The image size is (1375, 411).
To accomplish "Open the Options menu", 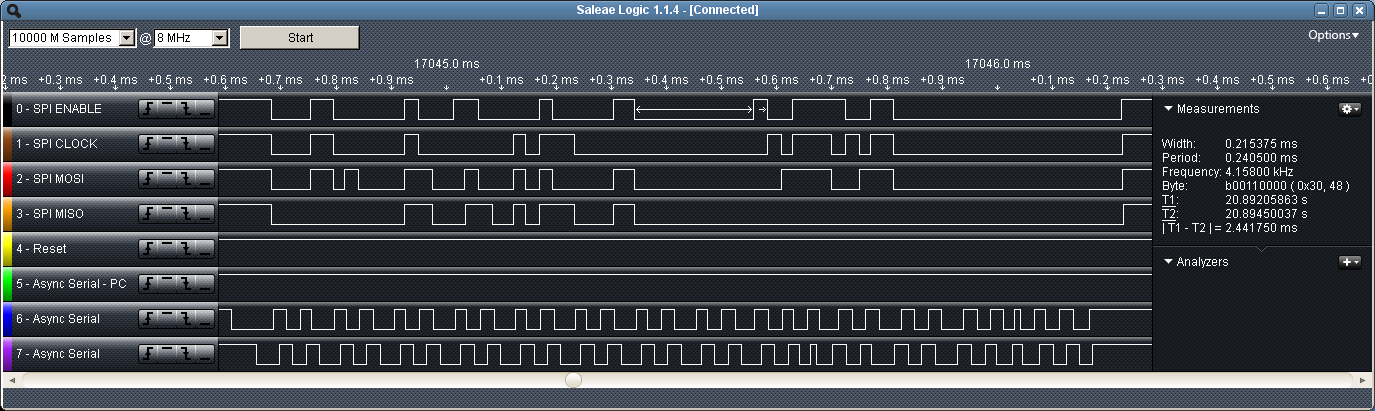I will click(x=1334, y=35).
